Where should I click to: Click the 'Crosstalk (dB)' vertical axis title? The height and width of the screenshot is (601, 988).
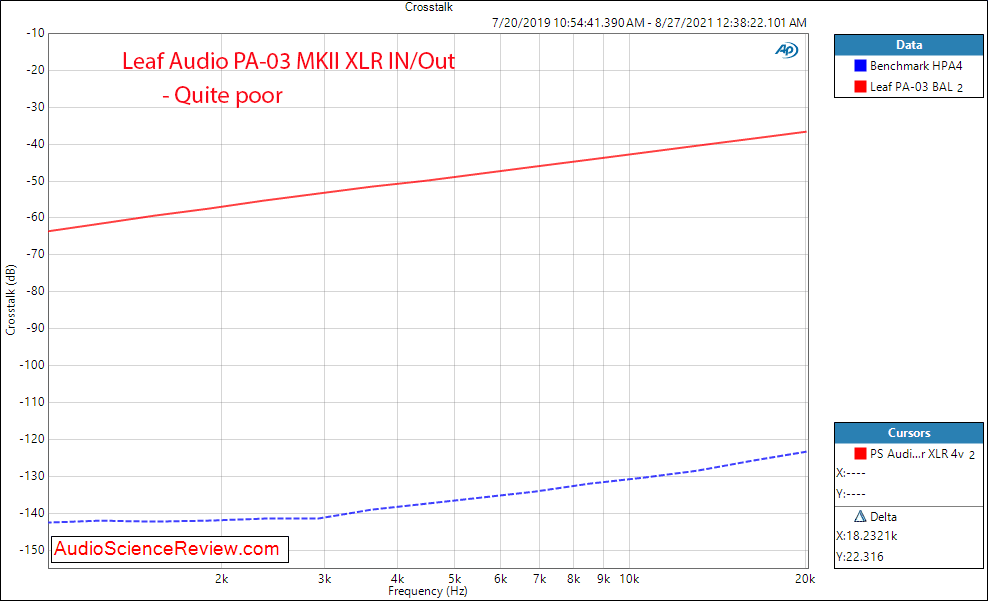click(10, 300)
